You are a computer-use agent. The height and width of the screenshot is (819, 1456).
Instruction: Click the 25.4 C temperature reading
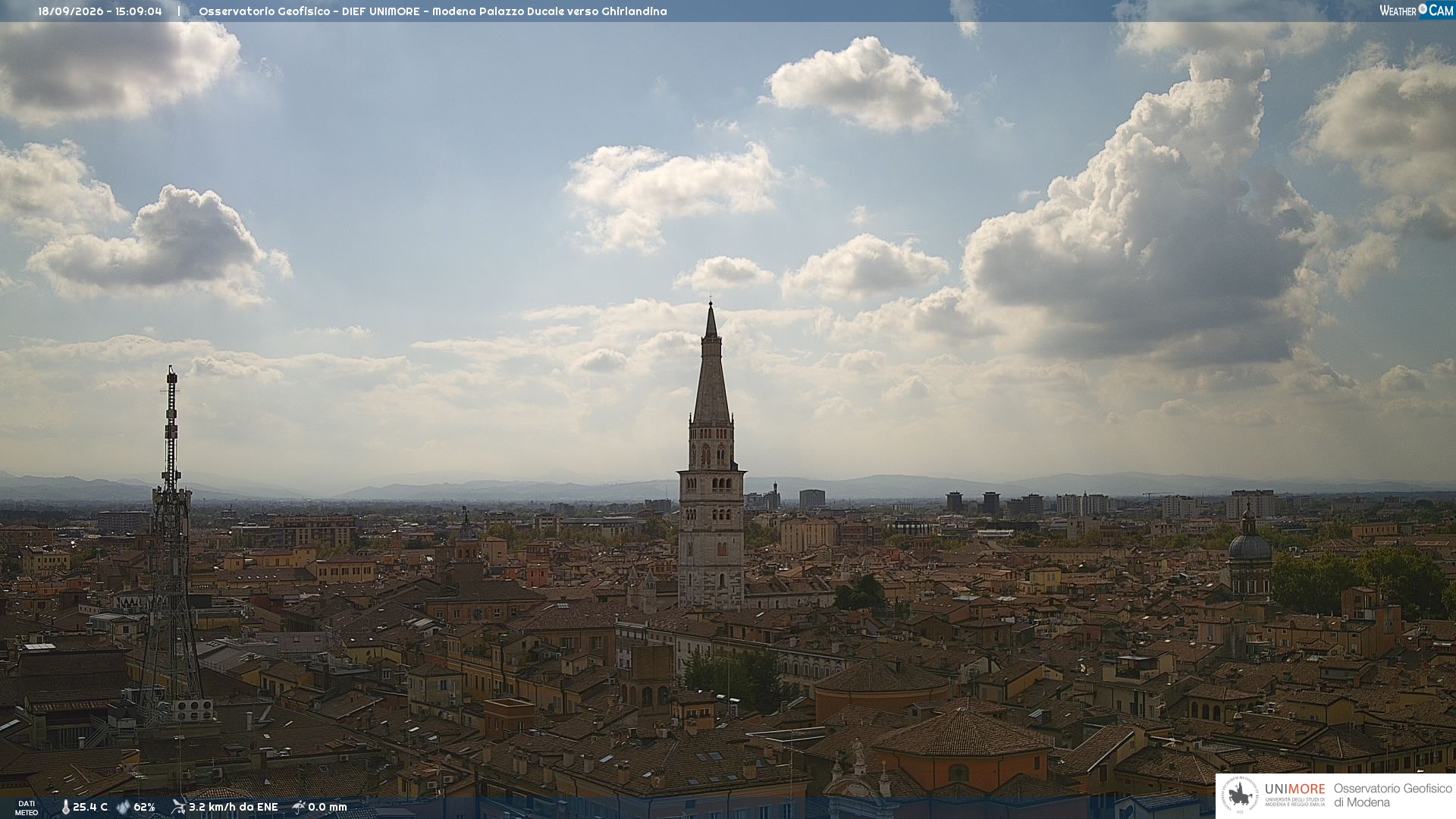point(90,808)
